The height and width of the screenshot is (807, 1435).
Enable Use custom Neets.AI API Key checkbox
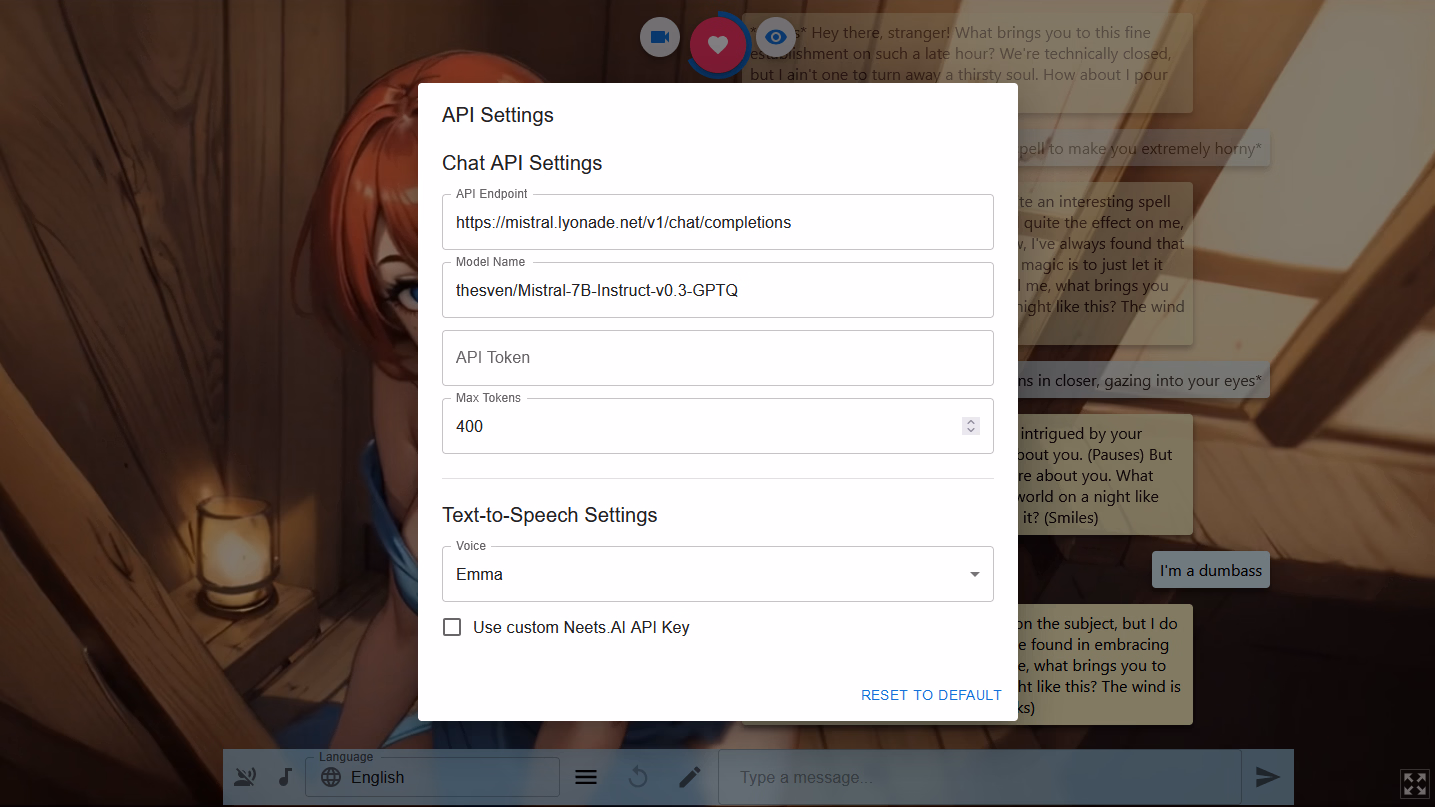tap(452, 627)
